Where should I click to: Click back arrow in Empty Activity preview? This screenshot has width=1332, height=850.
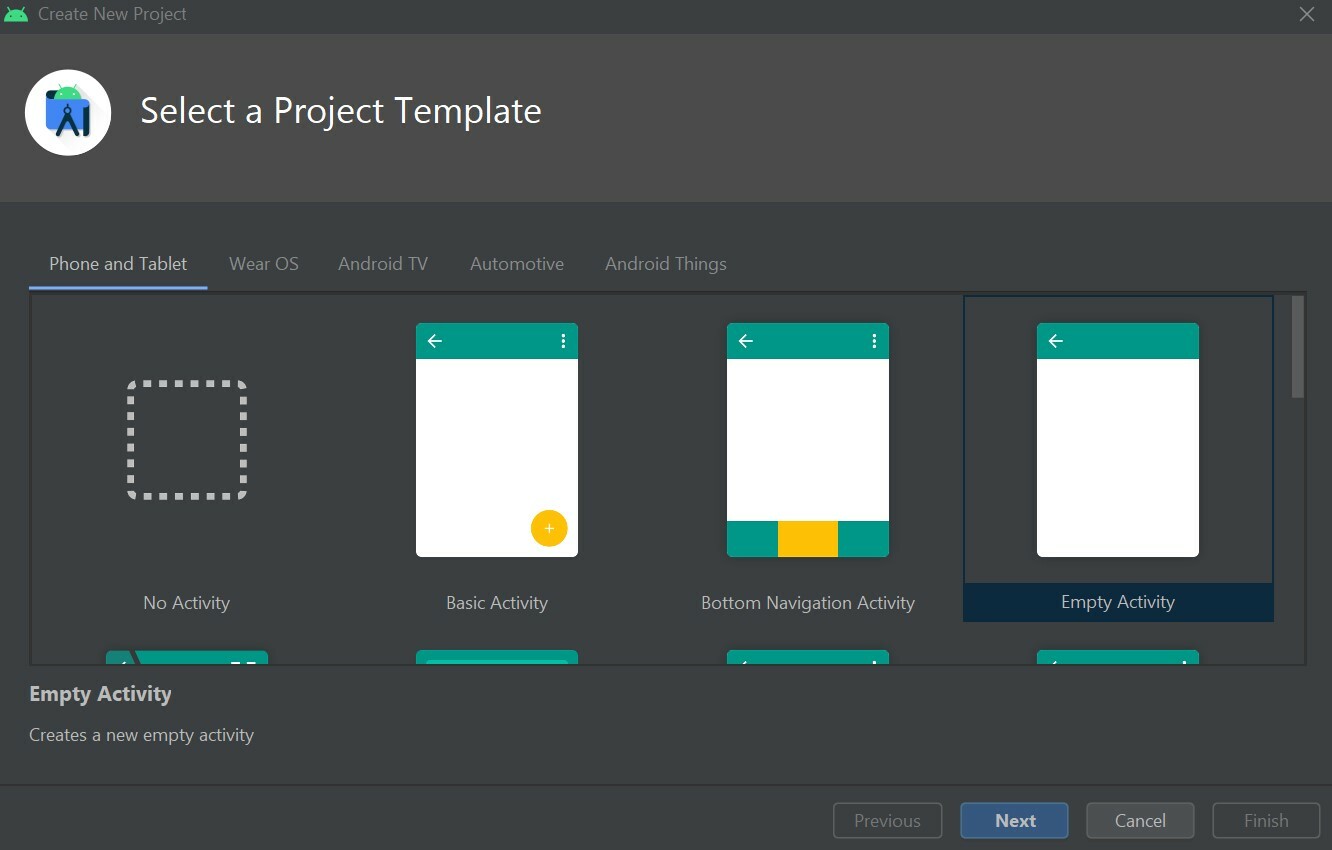1056,341
